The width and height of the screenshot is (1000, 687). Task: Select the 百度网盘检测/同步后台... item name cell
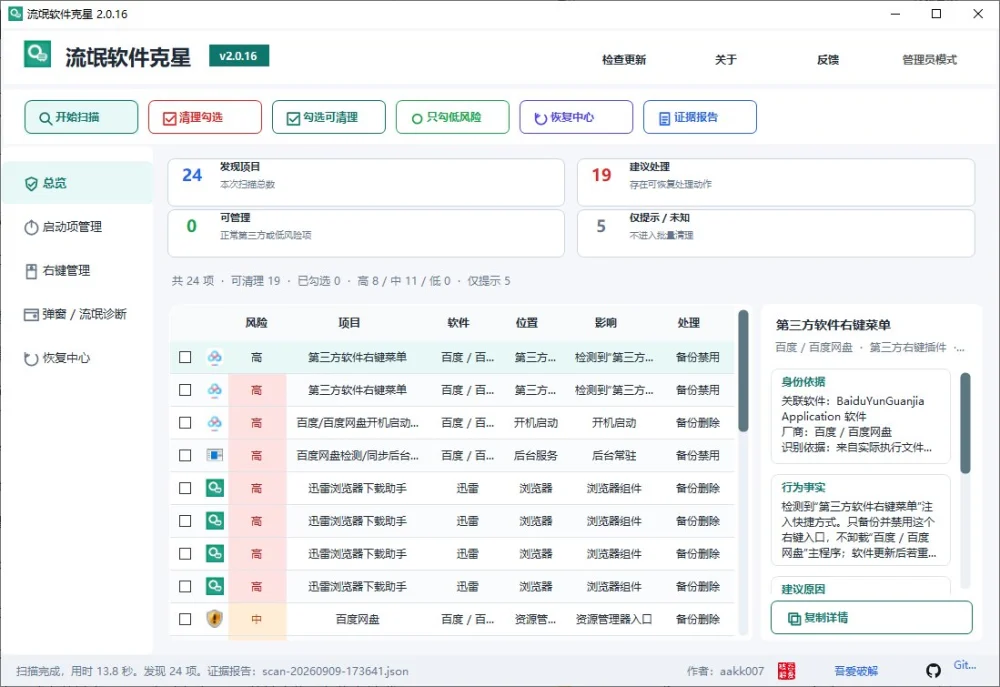coord(357,455)
